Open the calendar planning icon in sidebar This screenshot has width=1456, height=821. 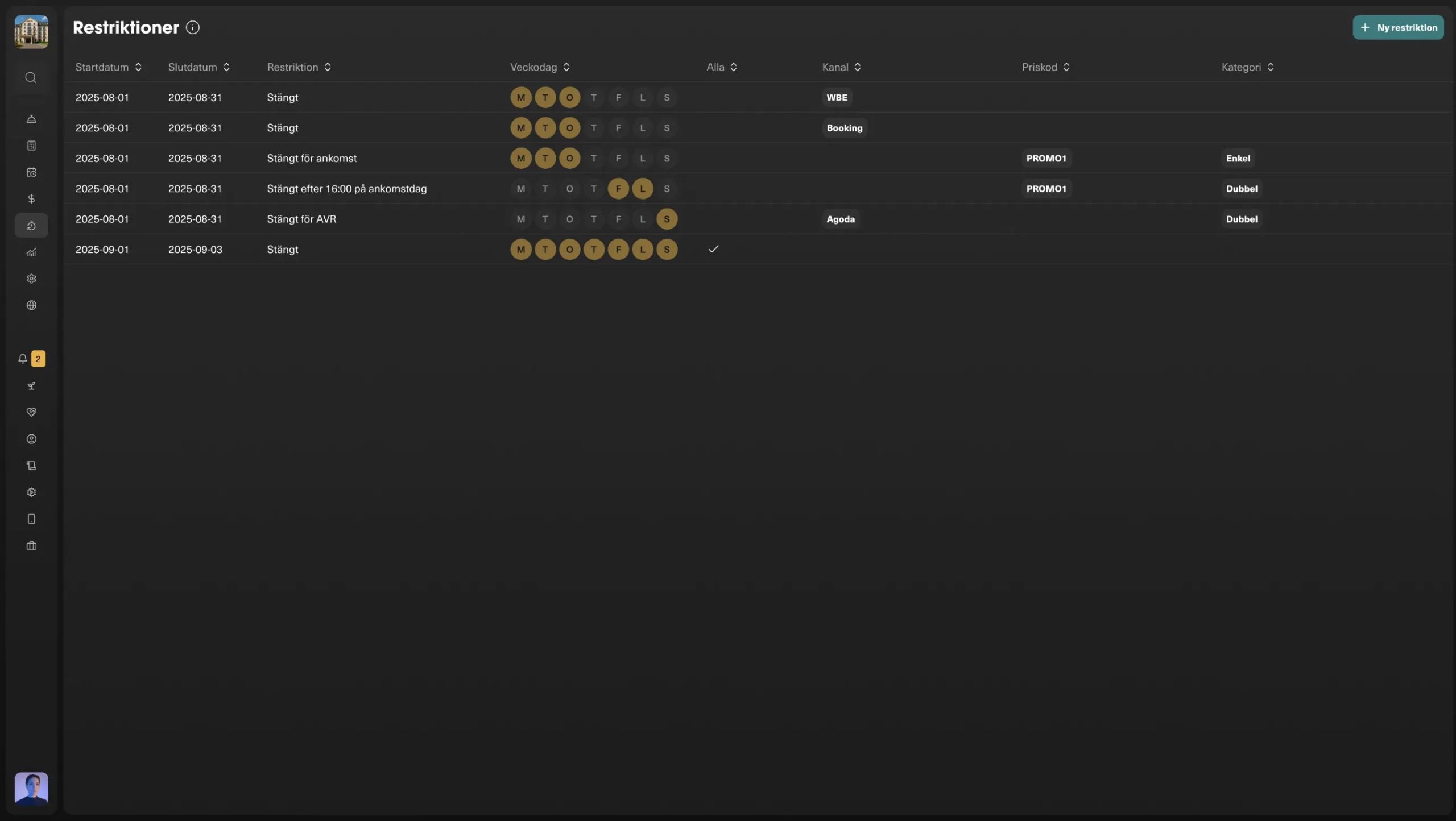(x=31, y=172)
